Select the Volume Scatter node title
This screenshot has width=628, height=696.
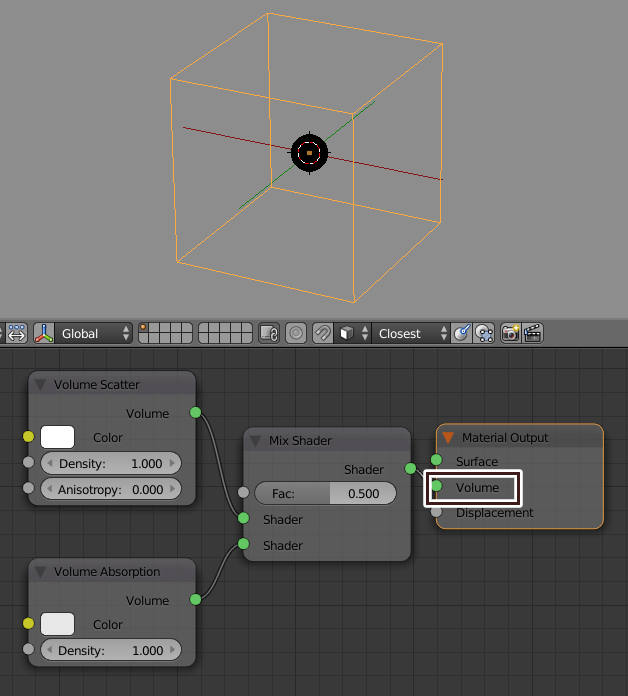(x=97, y=384)
